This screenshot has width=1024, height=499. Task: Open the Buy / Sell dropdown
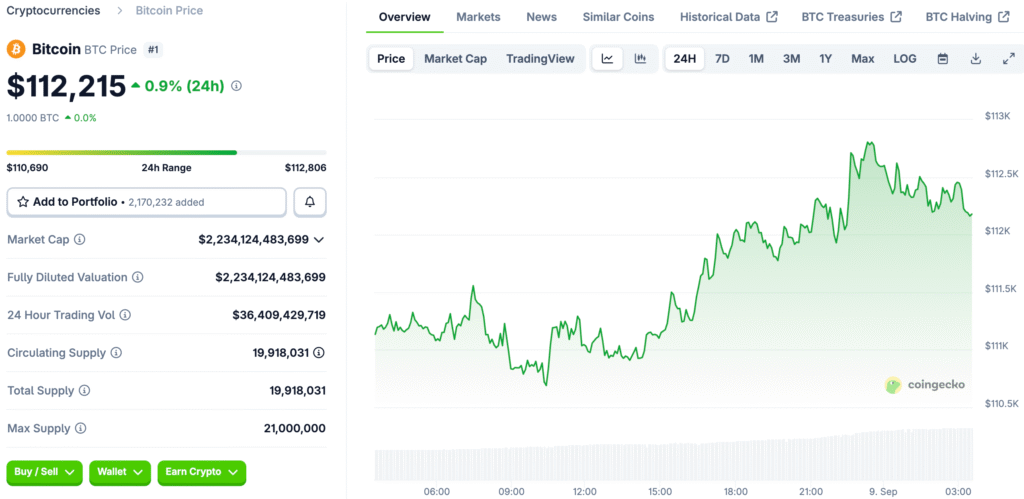point(44,472)
